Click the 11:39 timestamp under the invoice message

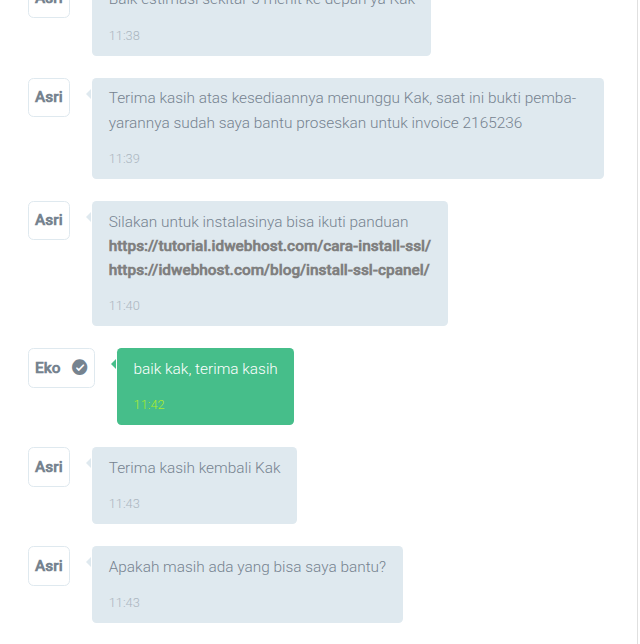click(124, 159)
